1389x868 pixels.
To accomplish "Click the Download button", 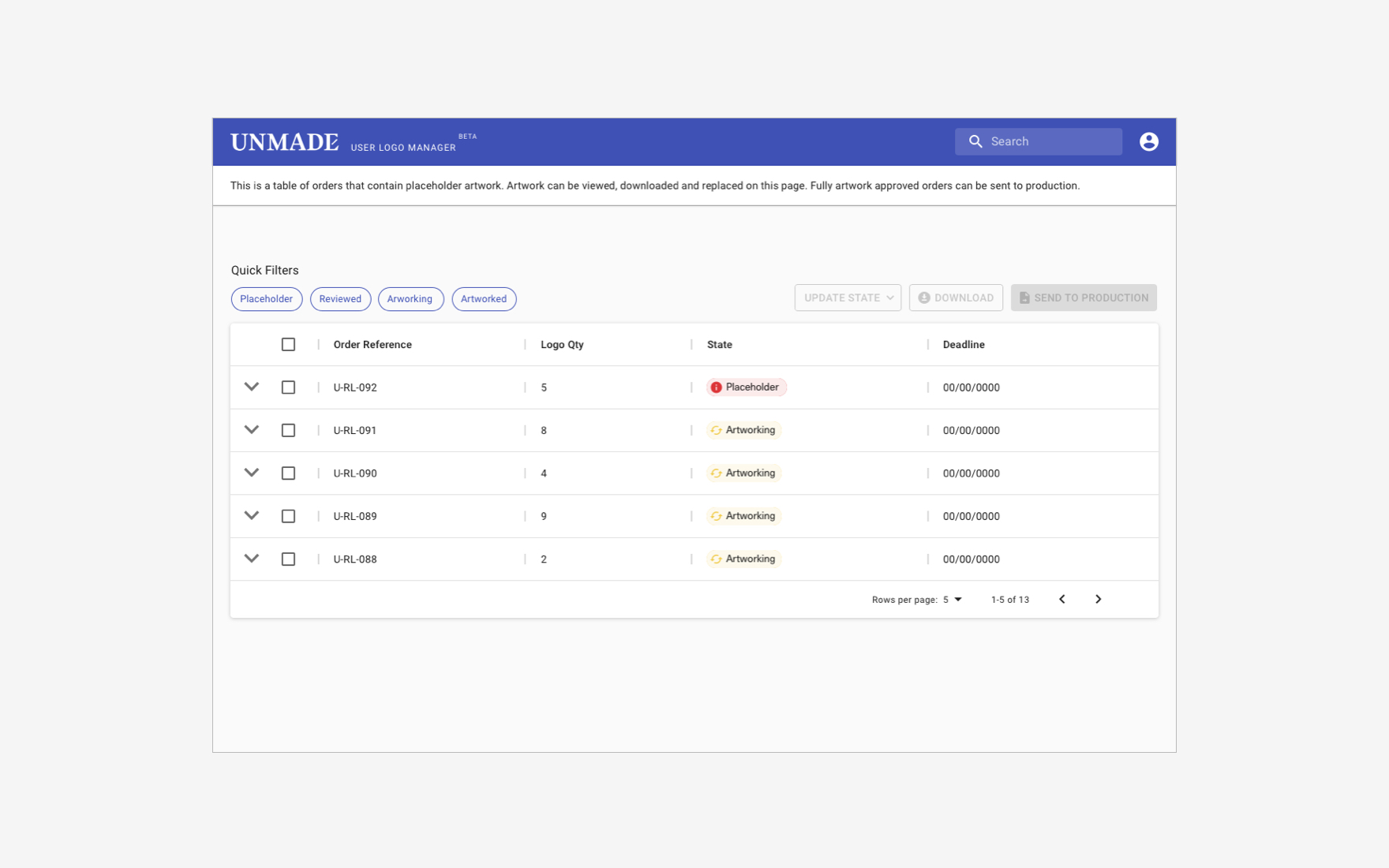I will 955,297.
